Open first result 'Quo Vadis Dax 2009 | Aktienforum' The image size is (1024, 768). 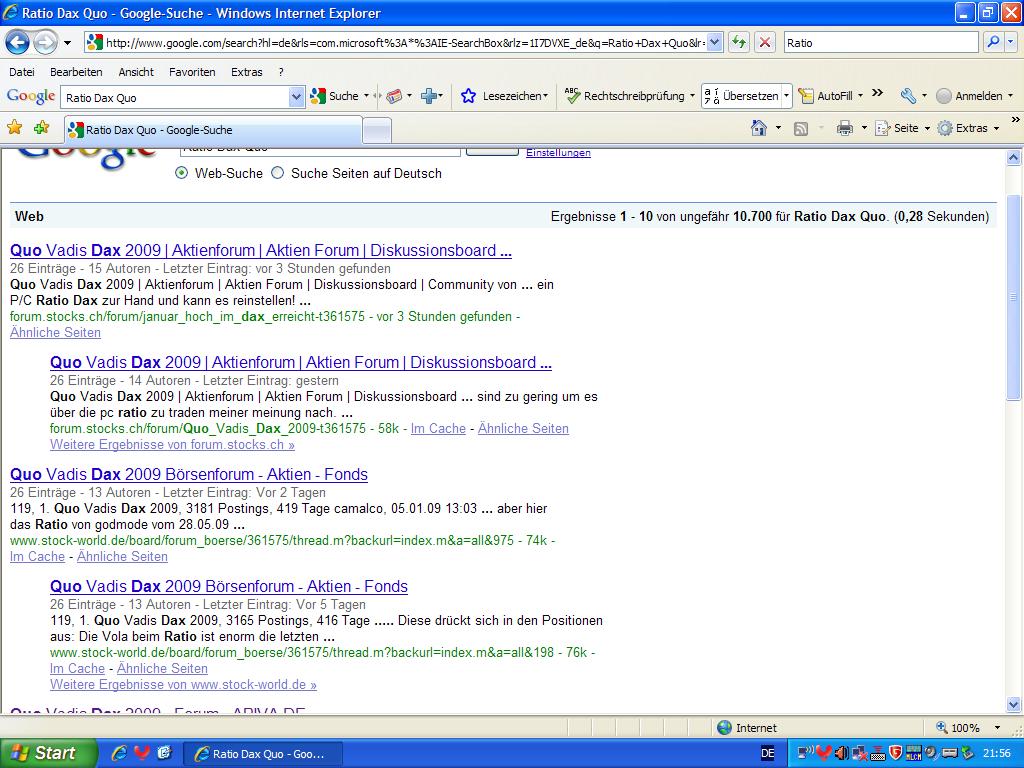tap(261, 251)
